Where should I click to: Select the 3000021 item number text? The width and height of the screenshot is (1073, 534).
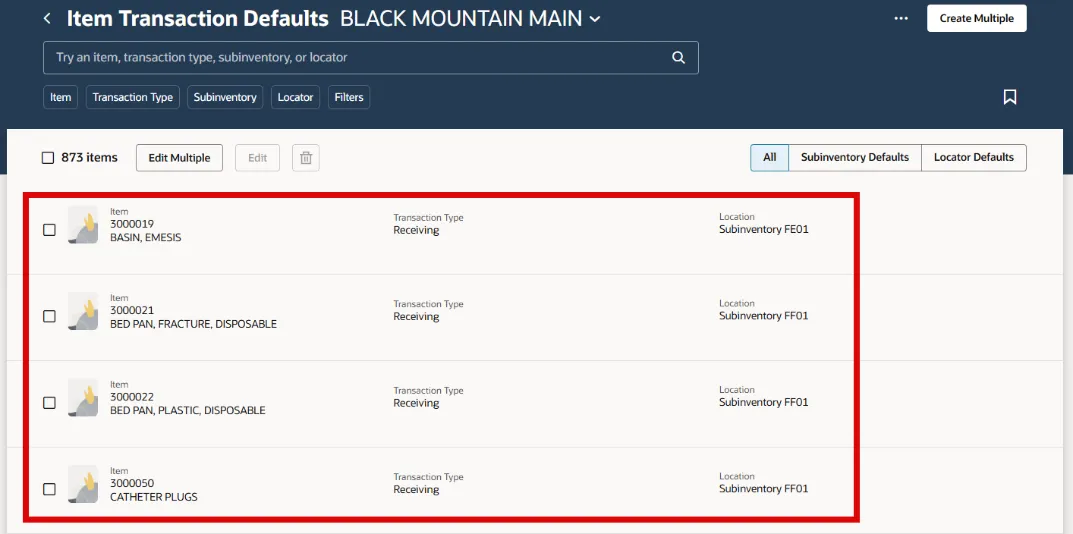coord(132,310)
